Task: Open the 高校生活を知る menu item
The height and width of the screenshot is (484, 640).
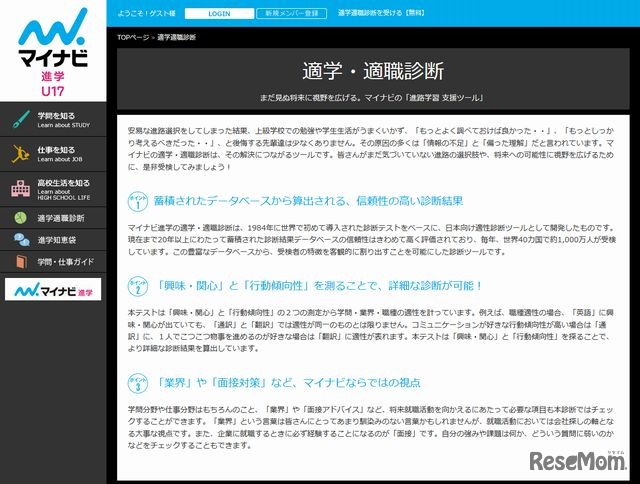Action: (x=53, y=189)
